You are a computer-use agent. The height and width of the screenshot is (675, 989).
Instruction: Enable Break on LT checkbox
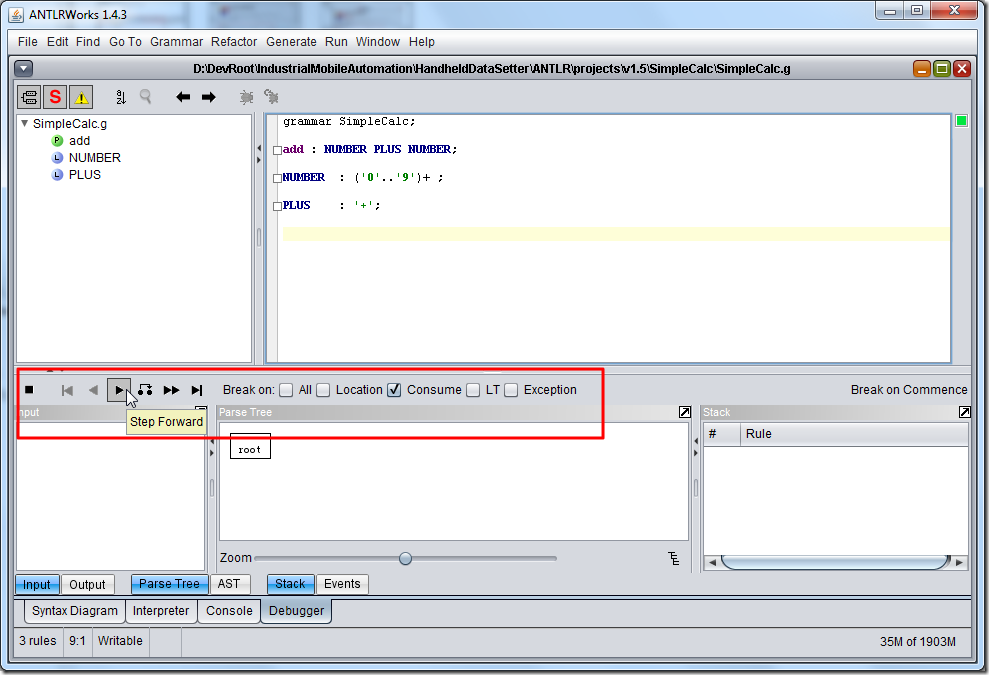pos(473,390)
